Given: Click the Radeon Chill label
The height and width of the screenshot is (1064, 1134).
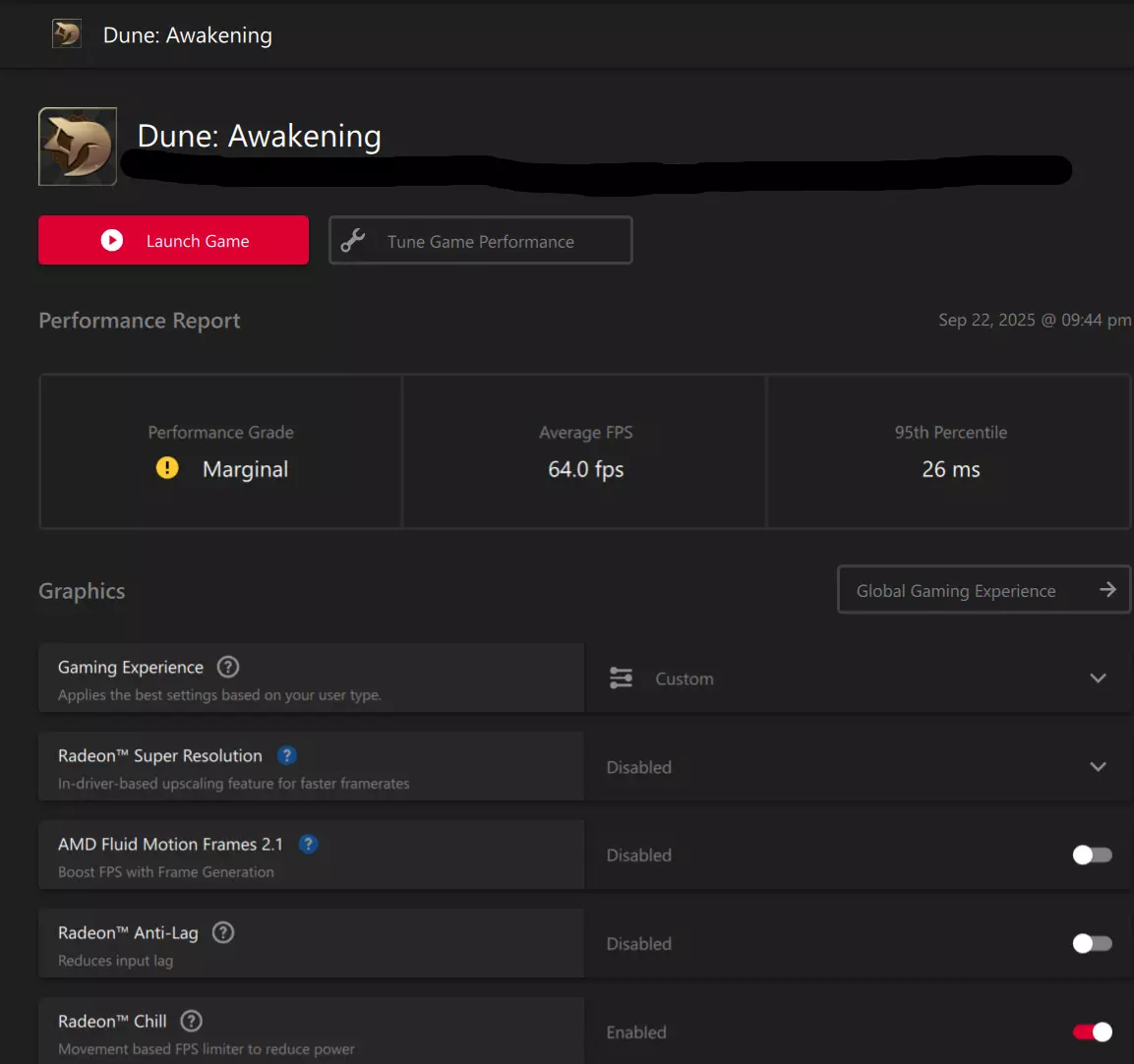Looking at the screenshot, I should (112, 1022).
